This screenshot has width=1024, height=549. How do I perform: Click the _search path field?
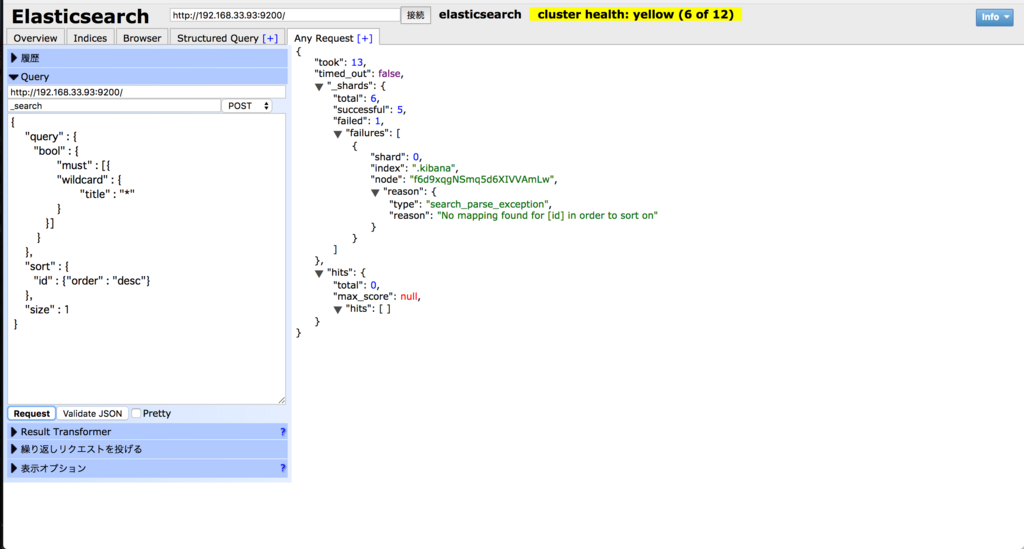114,106
